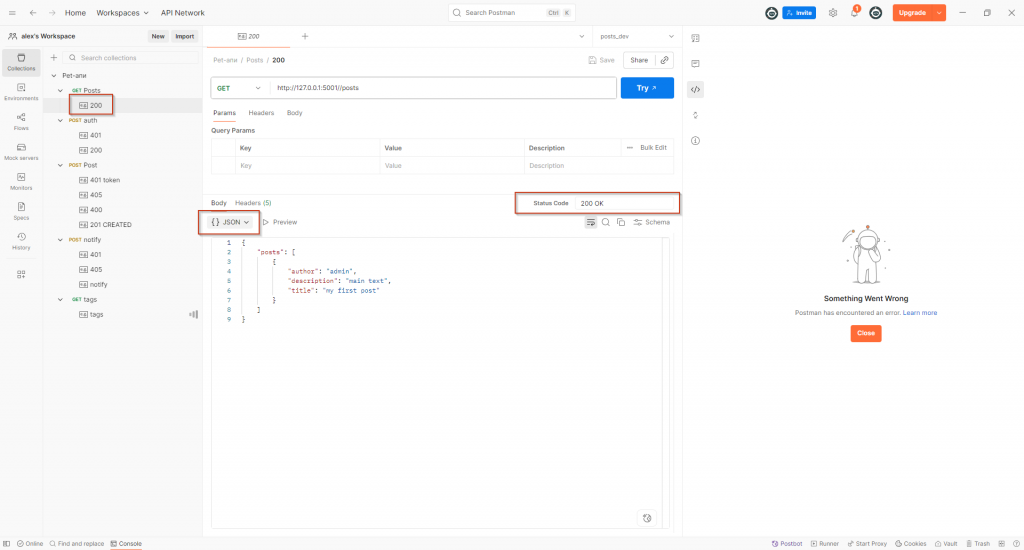Collapse the GET Posts request
Screen dimensions: 1024x550
pyautogui.click(x=60, y=91)
